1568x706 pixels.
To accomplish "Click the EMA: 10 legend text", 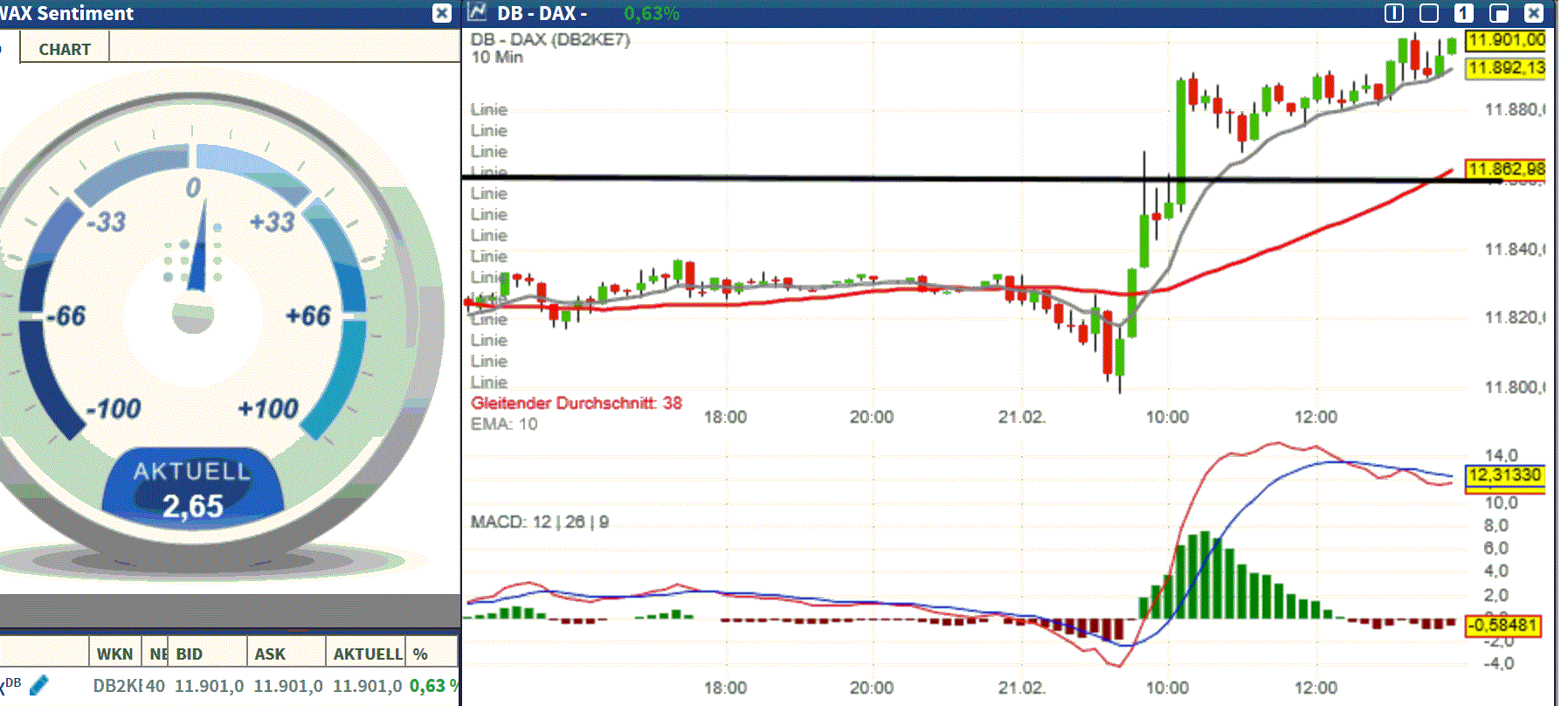I will (x=504, y=424).
